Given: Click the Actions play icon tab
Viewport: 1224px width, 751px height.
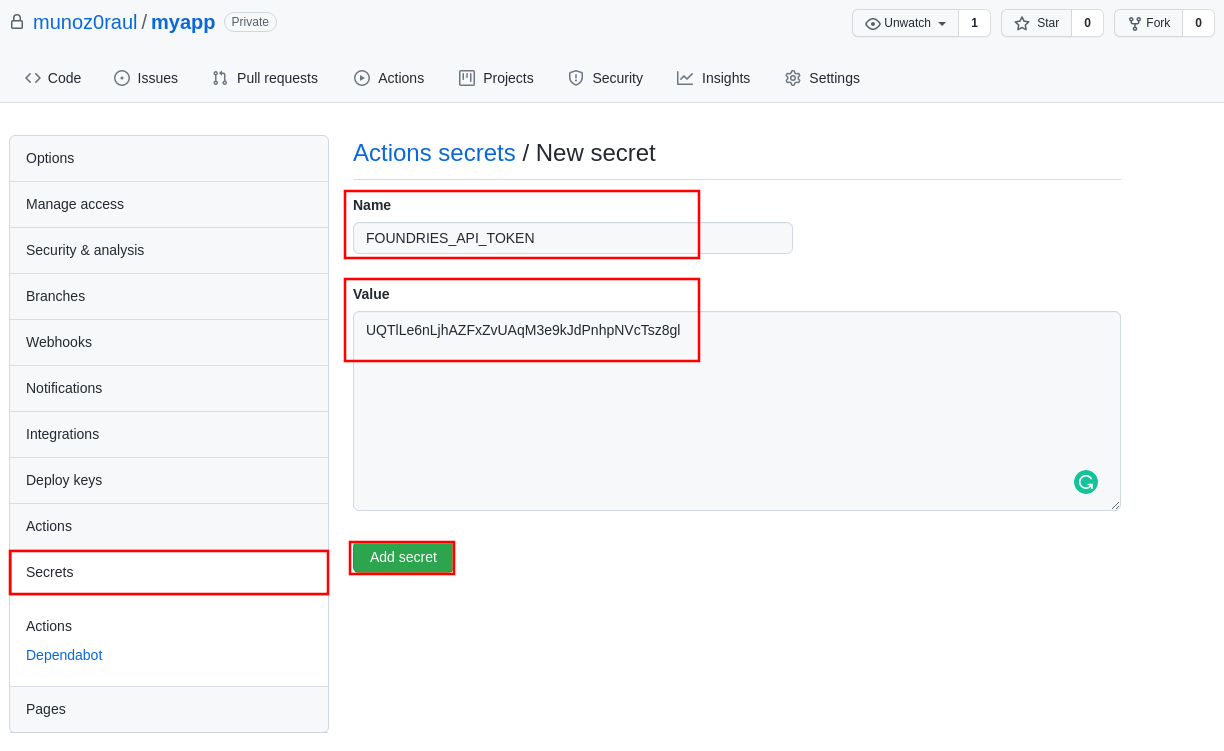Looking at the screenshot, I should [362, 78].
